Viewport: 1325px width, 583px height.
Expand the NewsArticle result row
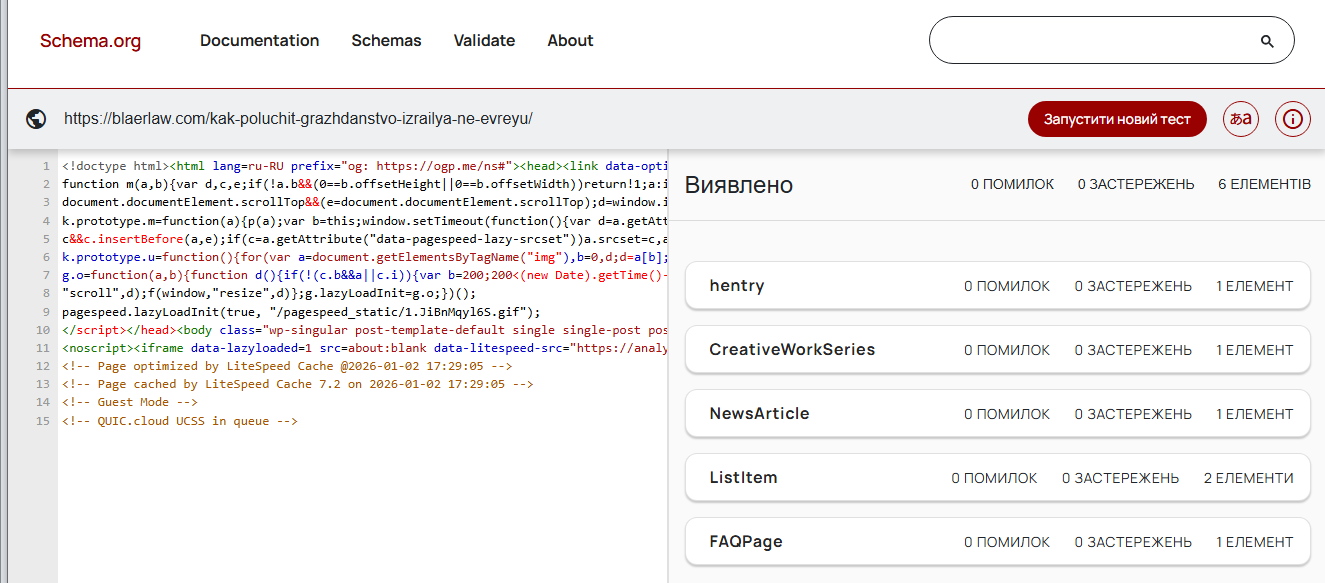(997, 414)
